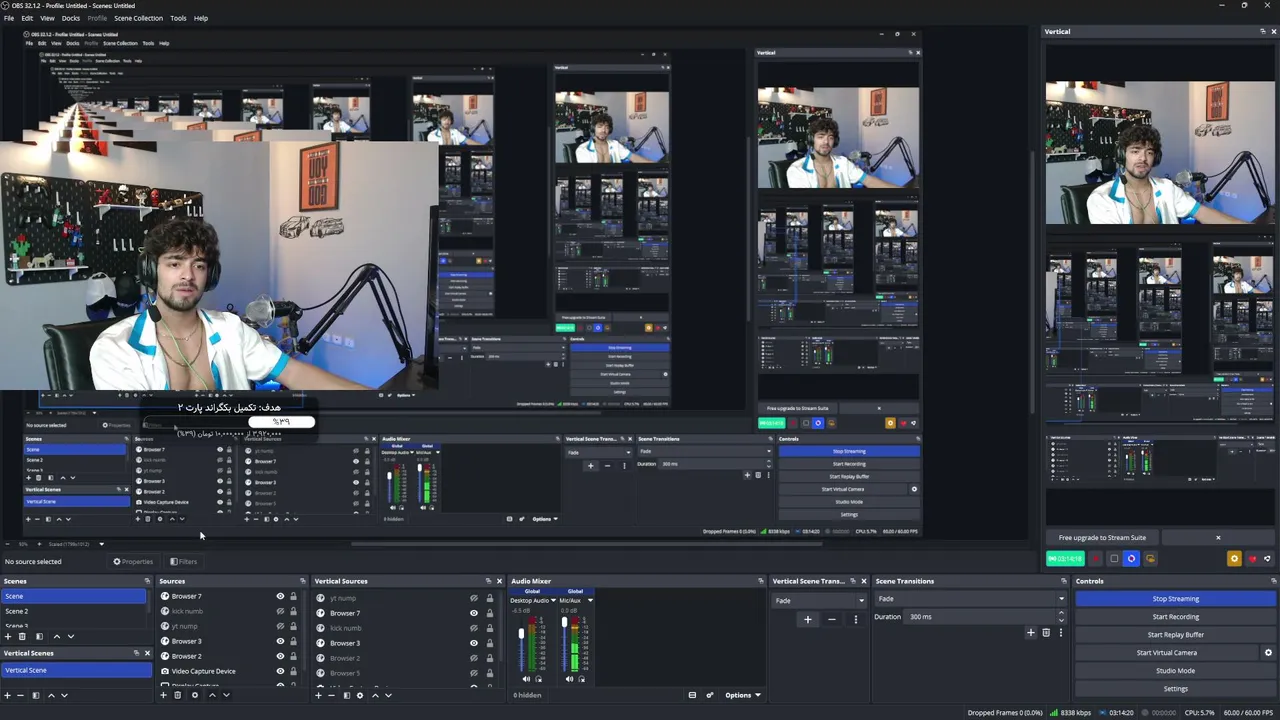Remove selected source with Sources trash icon
This screenshot has width=1280, height=720.
(x=178, y=695)
